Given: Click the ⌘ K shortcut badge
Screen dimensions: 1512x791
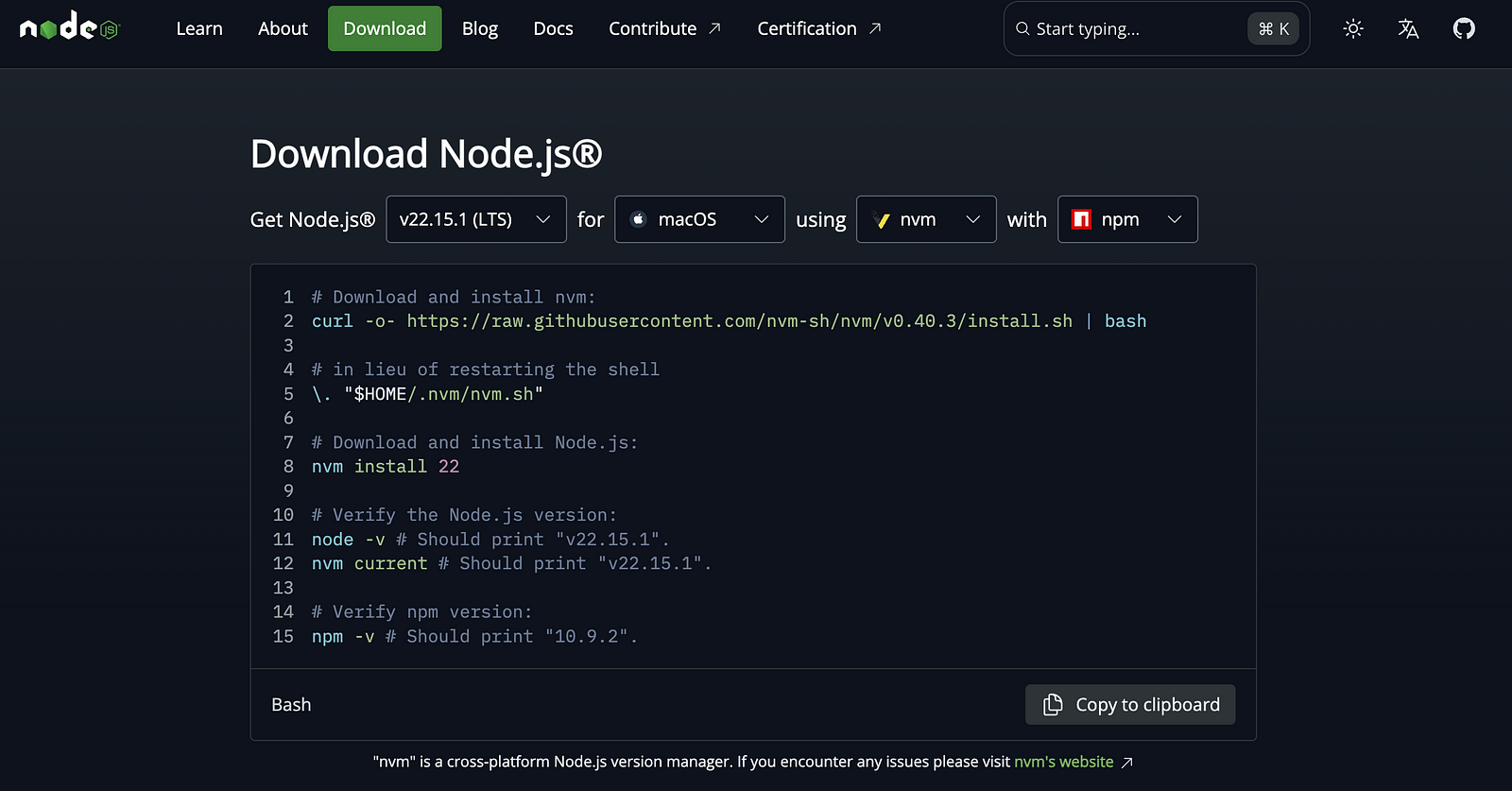Looking at the screenshot, I should tap(1273, 28).
